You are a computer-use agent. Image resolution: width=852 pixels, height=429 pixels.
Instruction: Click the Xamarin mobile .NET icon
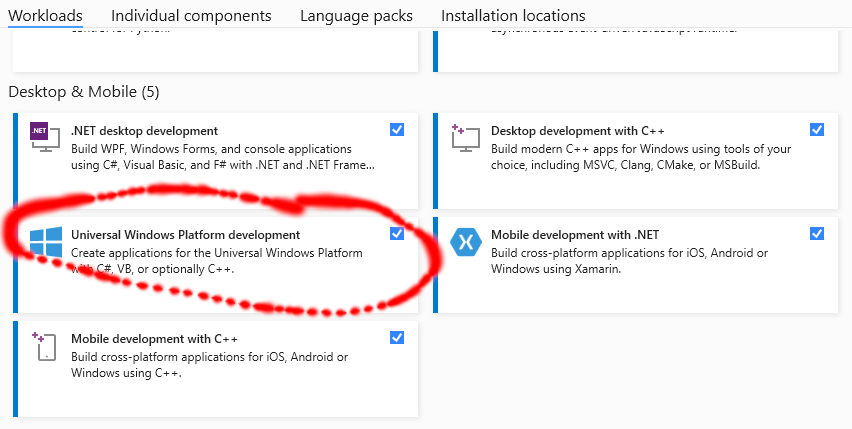[466, 242]
